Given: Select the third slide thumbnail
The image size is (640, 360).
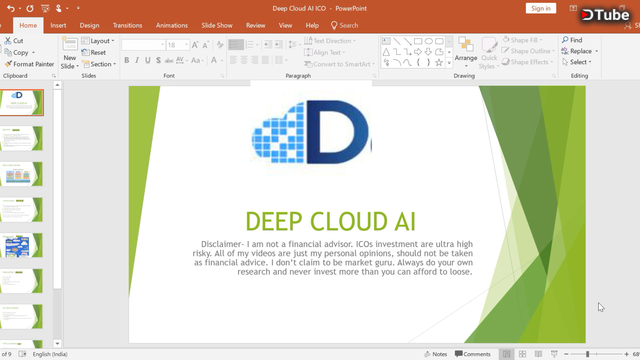Looking at the screenshot, I should 21,174.
